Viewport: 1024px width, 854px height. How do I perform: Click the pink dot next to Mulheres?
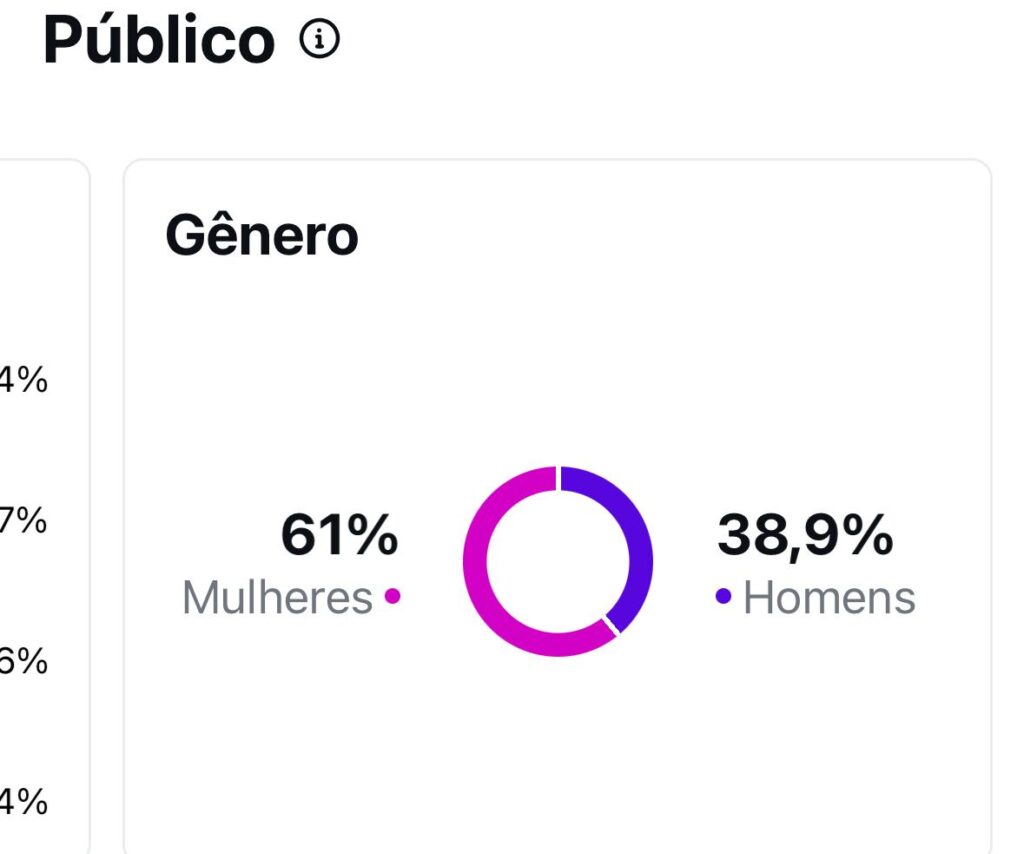(392, 596)
